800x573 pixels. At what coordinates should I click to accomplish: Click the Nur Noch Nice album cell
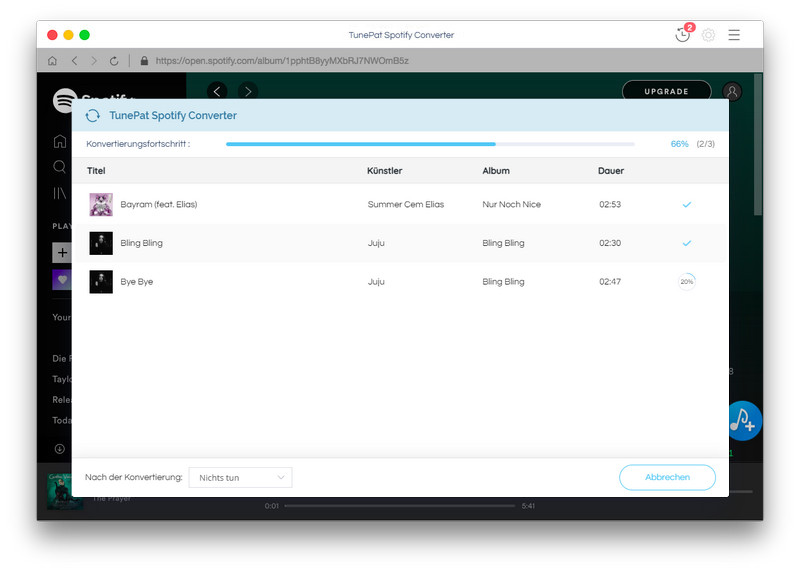click(x=511, y=204)
